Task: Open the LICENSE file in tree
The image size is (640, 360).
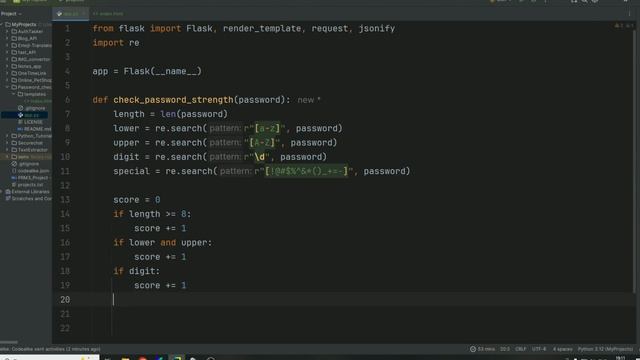Action: [30, 122]
